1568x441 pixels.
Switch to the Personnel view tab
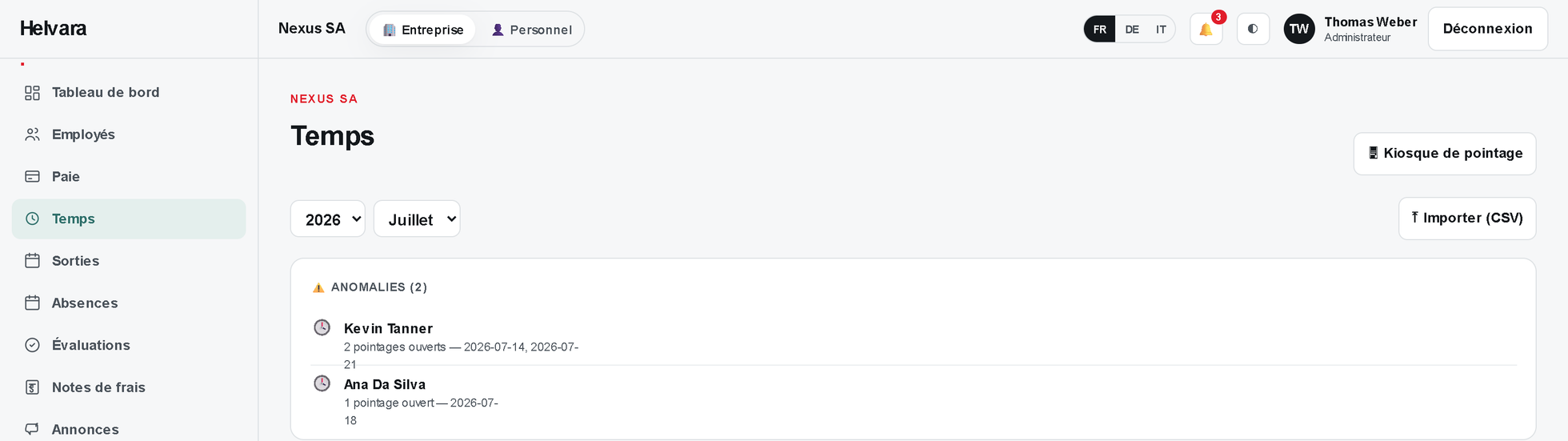point(531,30)
